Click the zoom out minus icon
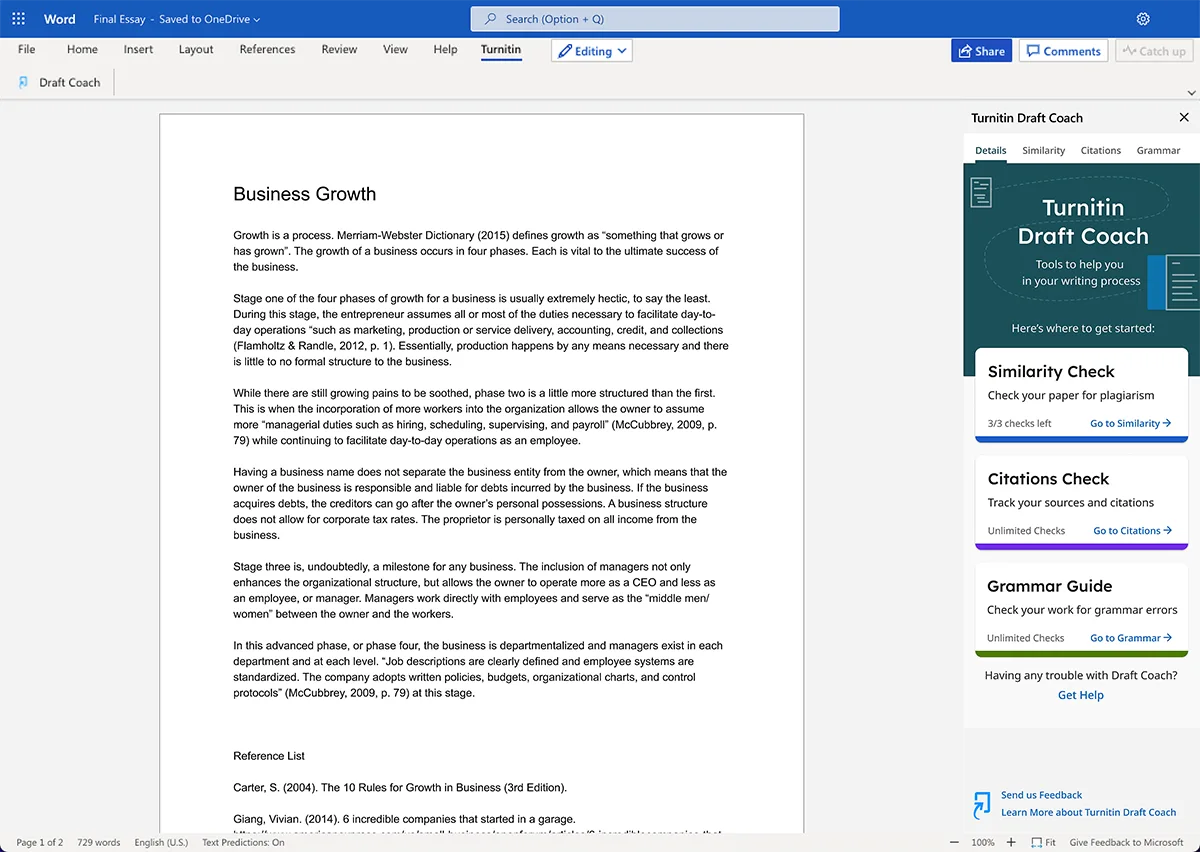 pyautogui.click(x=954, y=842)
